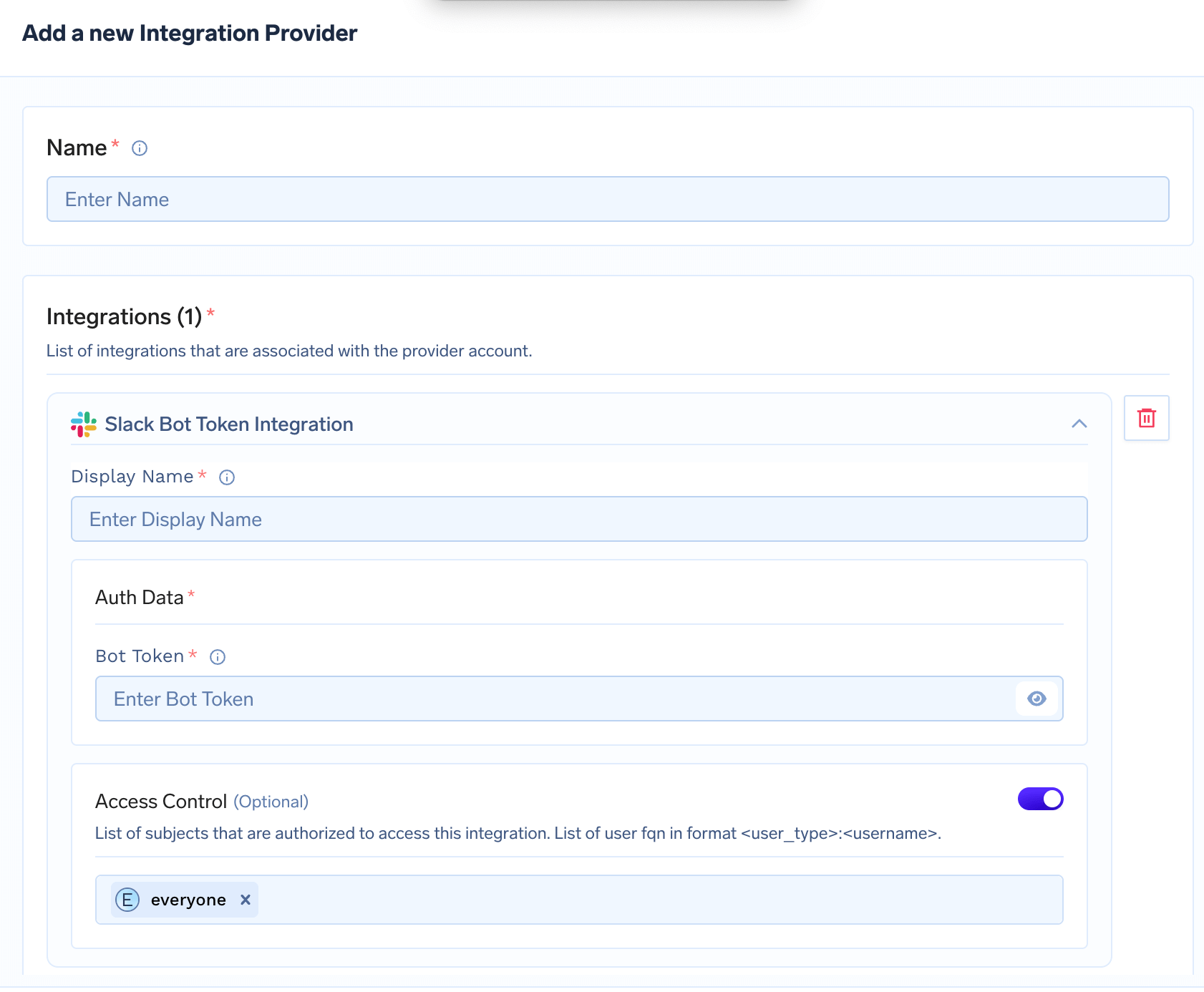Click the 'everyone' chip text
Viewport: 1204px width, 992px height.
coord(188,900)
